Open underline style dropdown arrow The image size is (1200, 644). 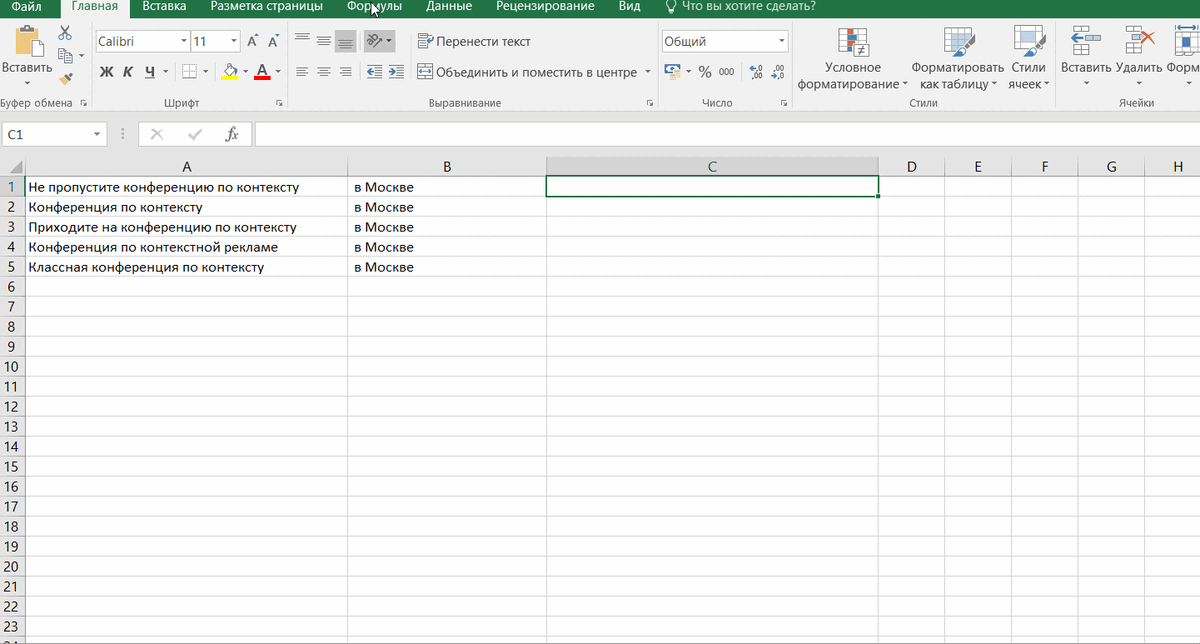click(x=165, y=72)
